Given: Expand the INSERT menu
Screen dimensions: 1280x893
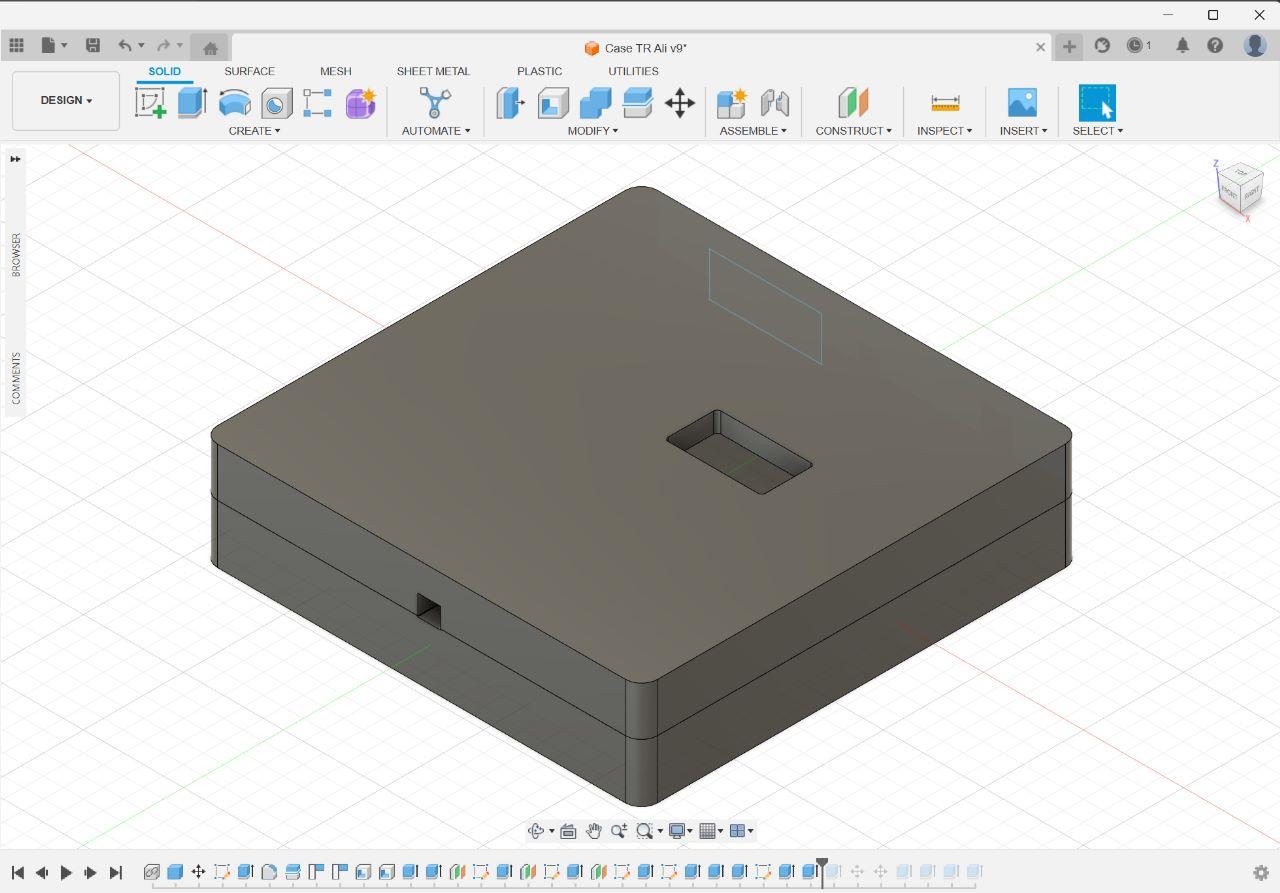Looking at the screenshot, I should [1023, 131].
